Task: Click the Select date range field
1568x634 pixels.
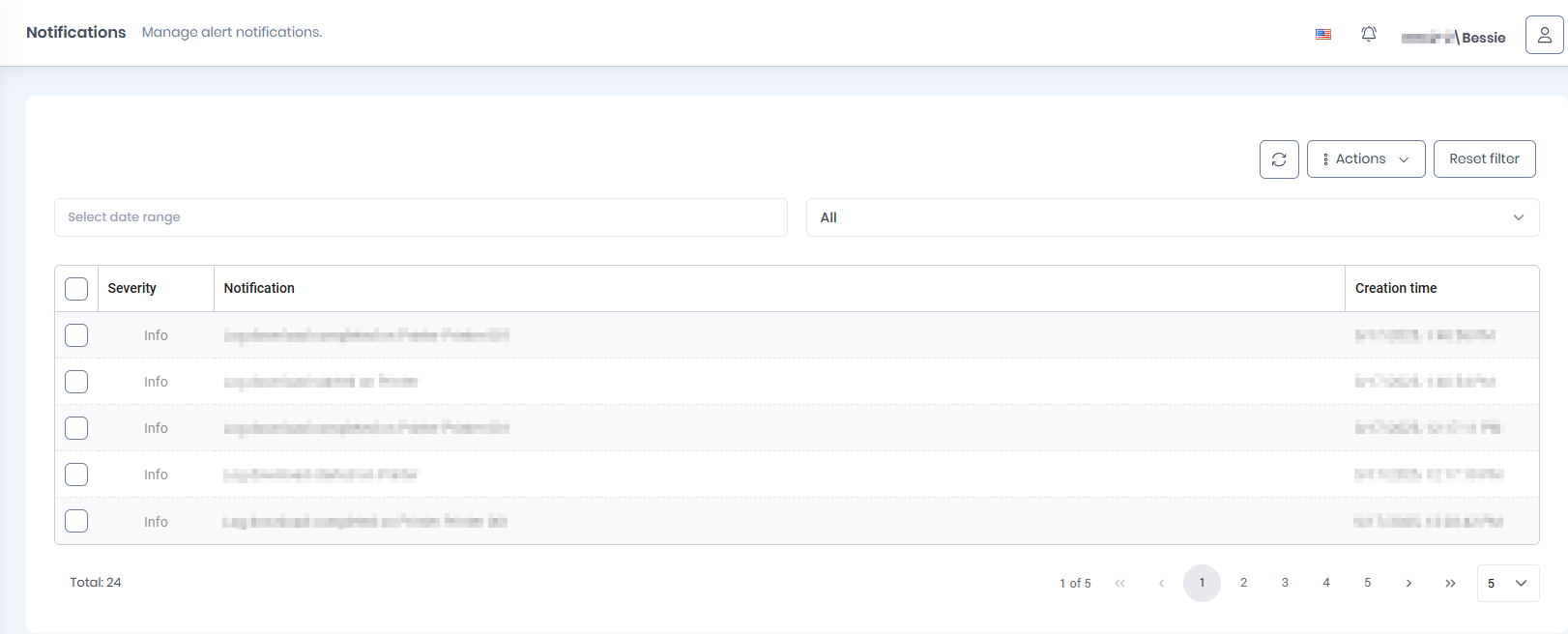Action: coord(421,217)
